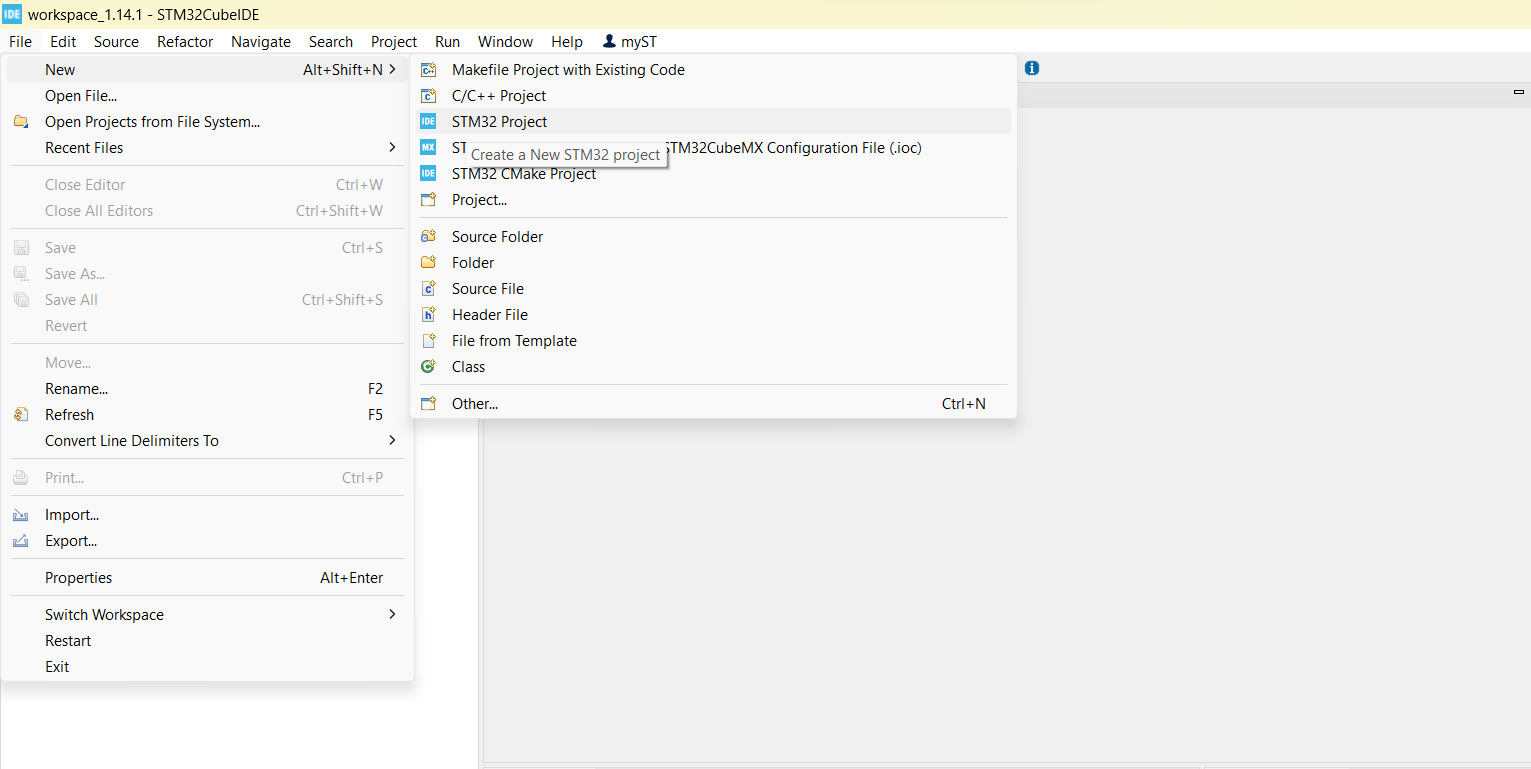Expand the New submenu arrow

click(x=393, y=70)
